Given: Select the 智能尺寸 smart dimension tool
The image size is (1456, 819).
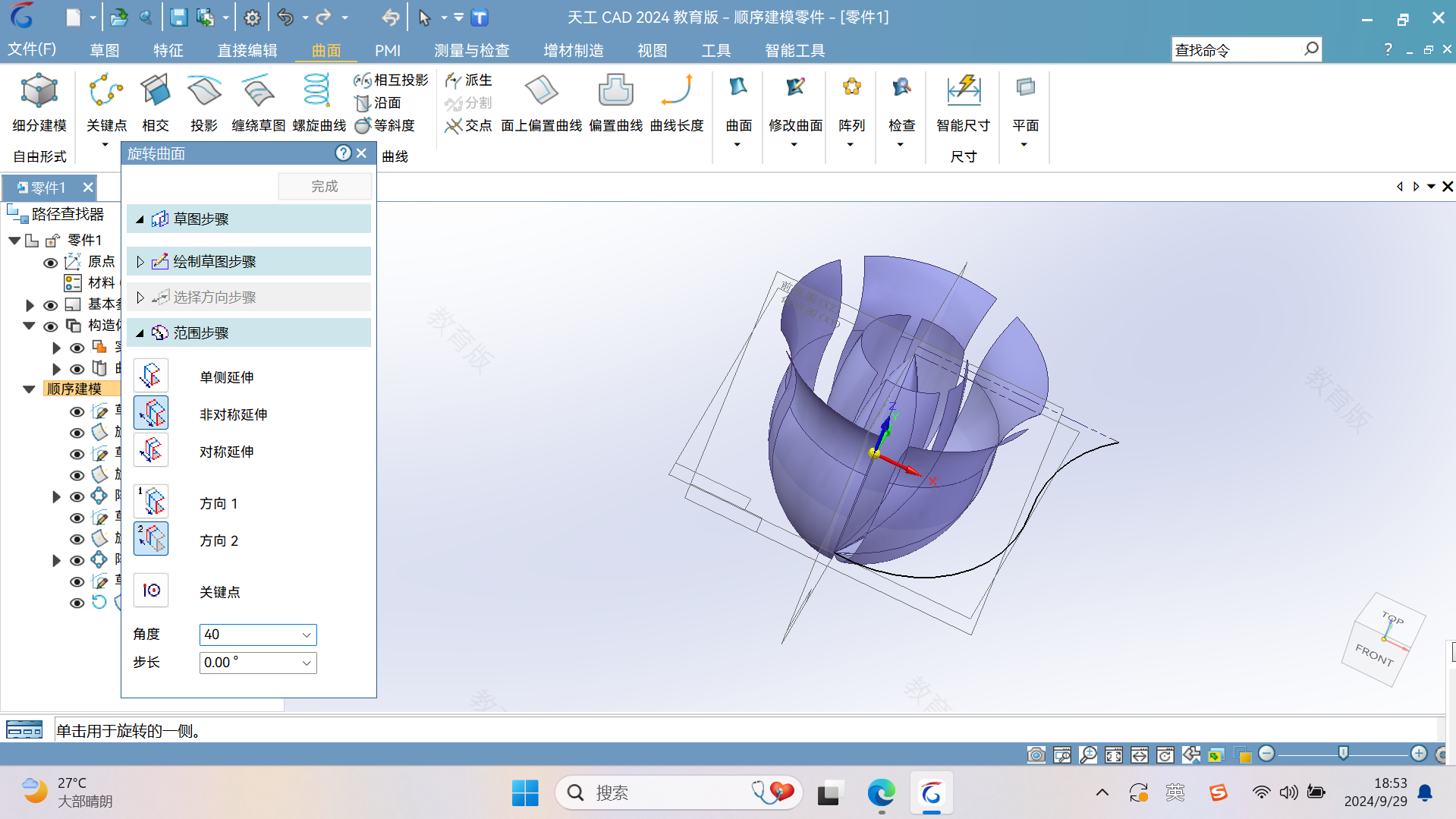Looking at the screenshot, I should [x=964, y=103].
